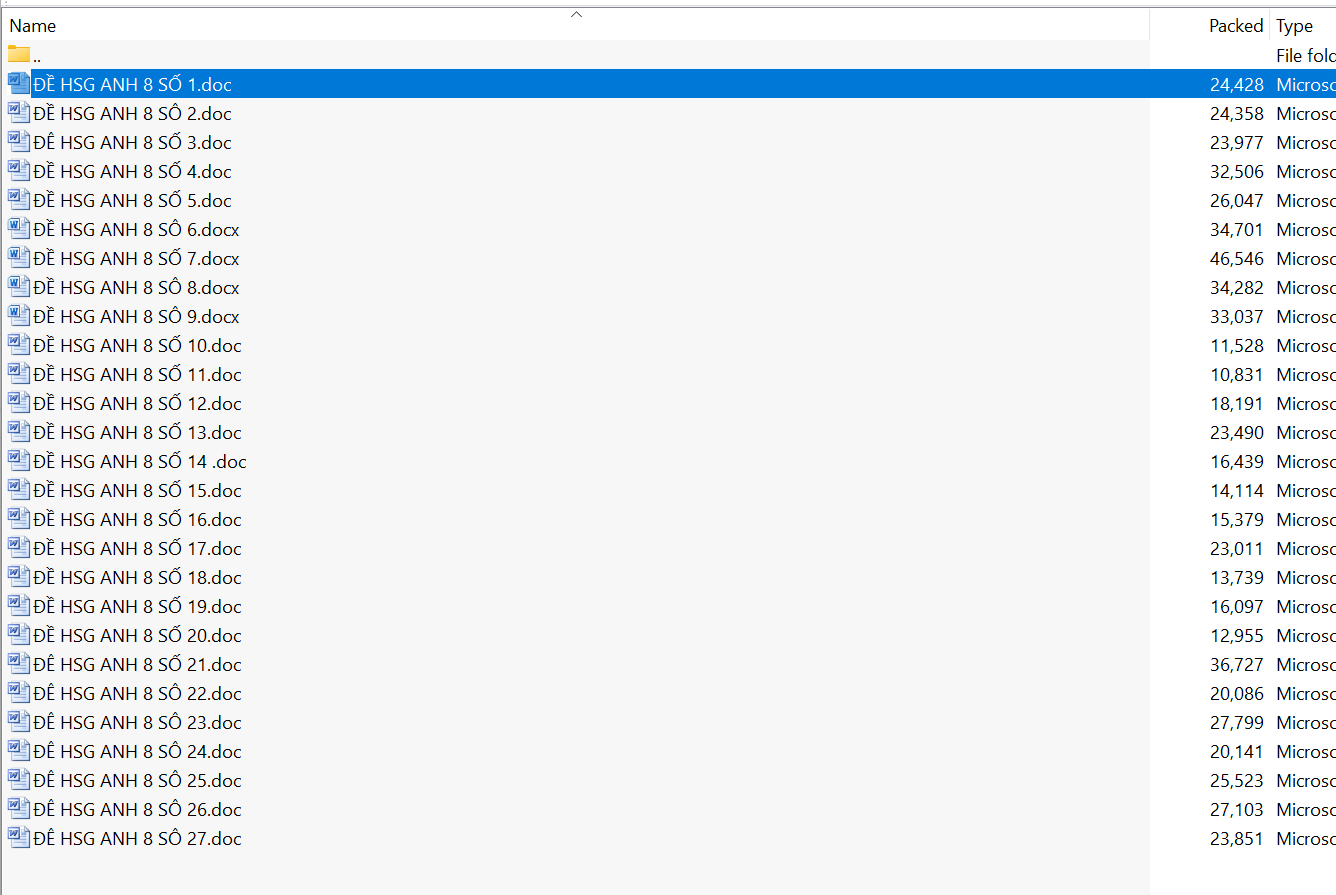Click the Word icon of SỐ 7.docx
The height and width of the screenshot is (895, 1336).
[x=19, y=258]
